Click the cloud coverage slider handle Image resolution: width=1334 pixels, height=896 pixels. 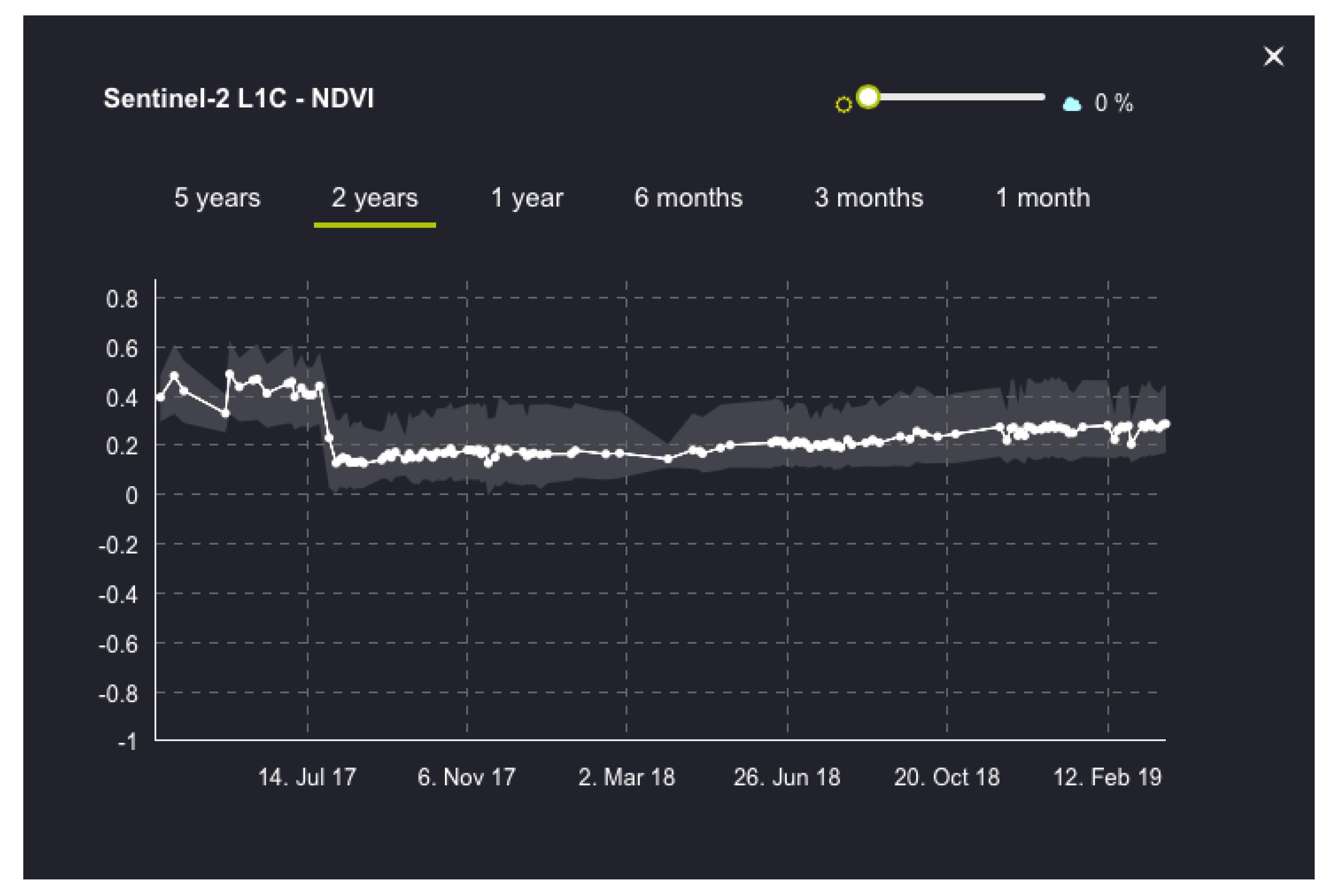(868, 97)
